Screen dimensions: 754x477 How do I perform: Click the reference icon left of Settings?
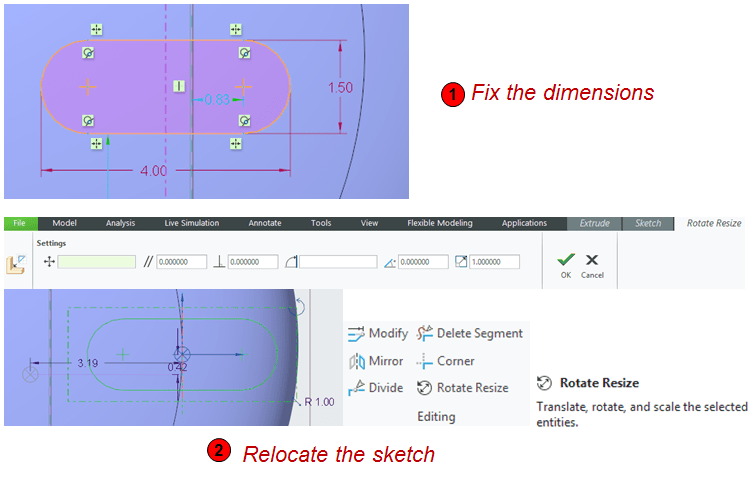click(17, 265)
